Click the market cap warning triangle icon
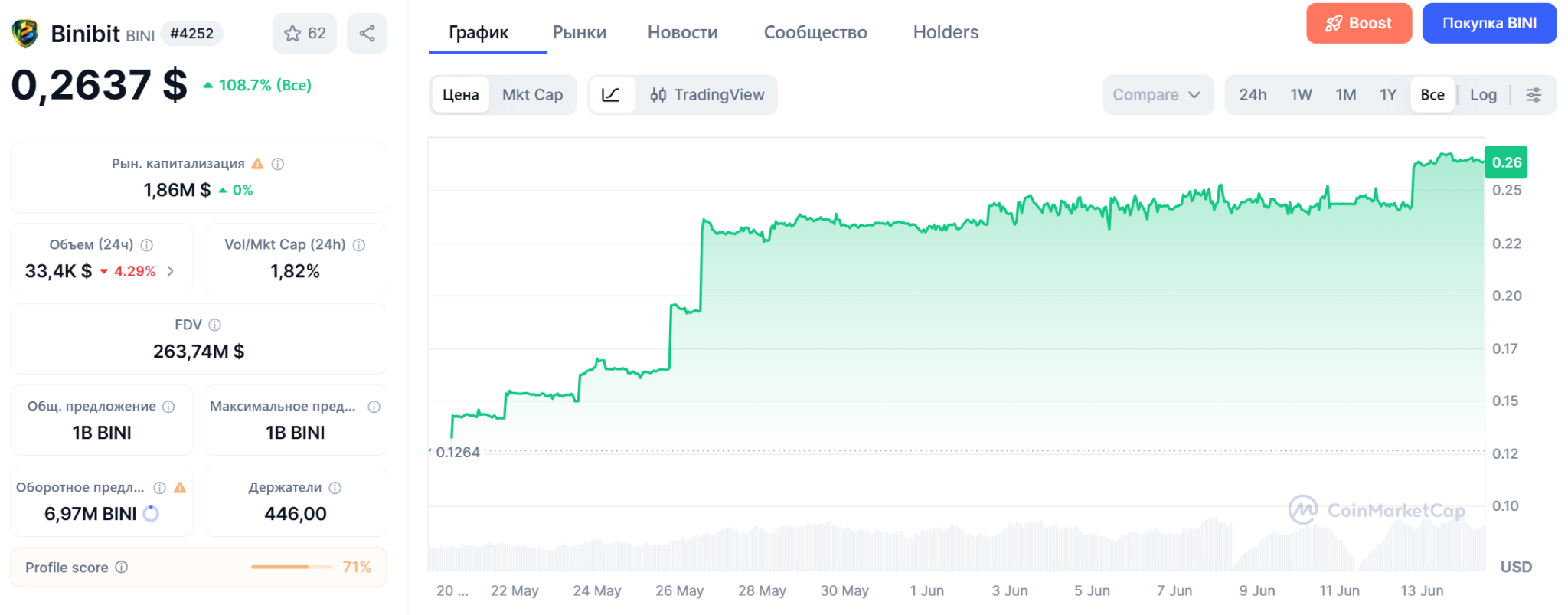1568x615 pixels. click(257, 164)
